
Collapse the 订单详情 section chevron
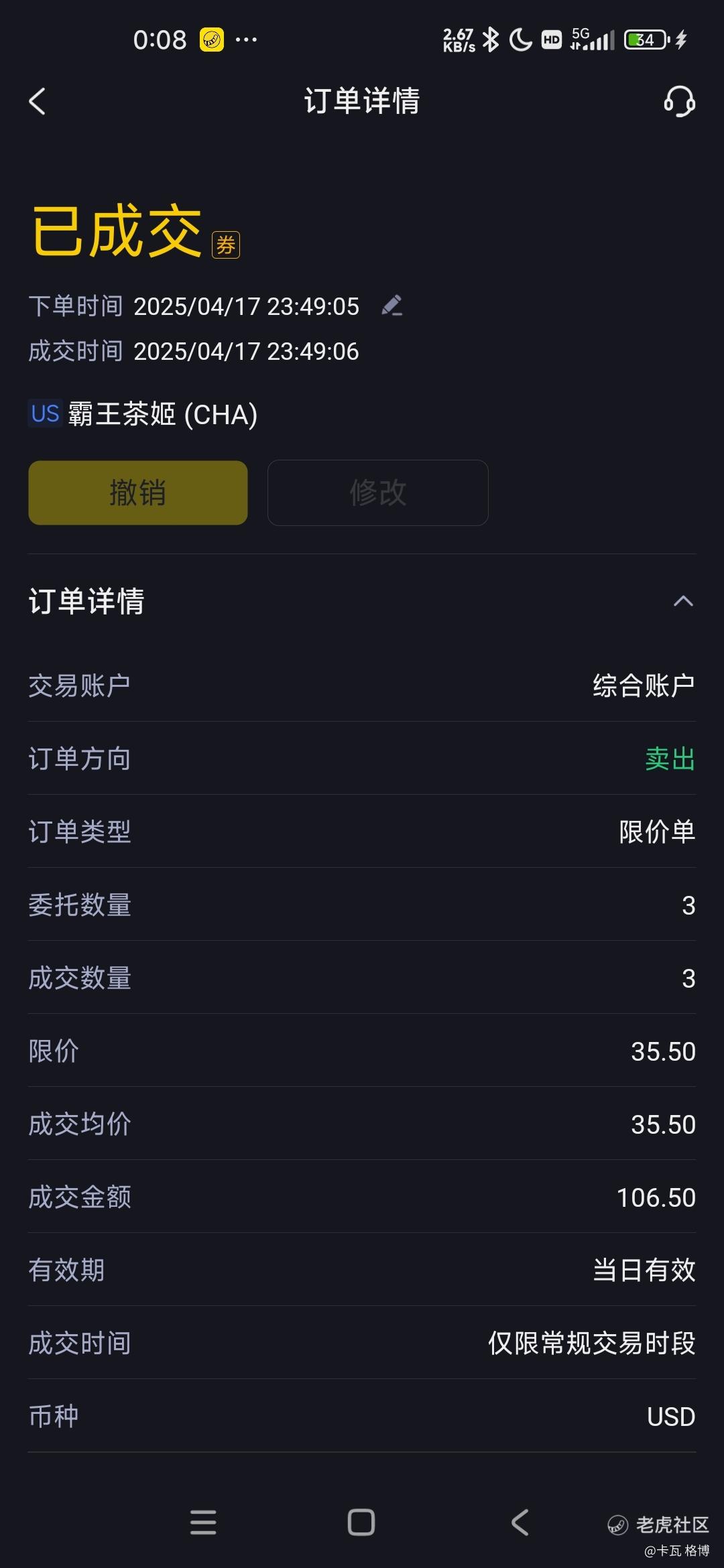tap(683, 601)
